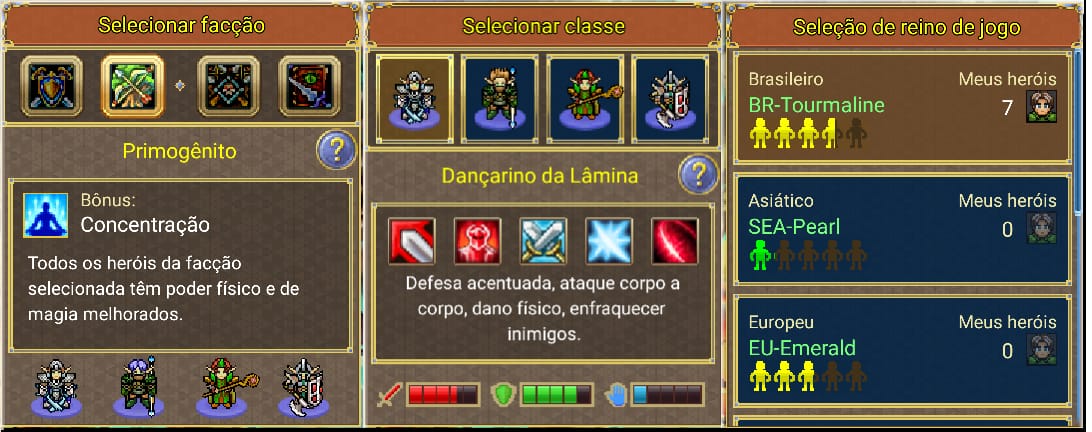The height and width of the screenshot is (432, 1092).
Task: Select the green leaf Primogênito faction
Action: (132, 86)
